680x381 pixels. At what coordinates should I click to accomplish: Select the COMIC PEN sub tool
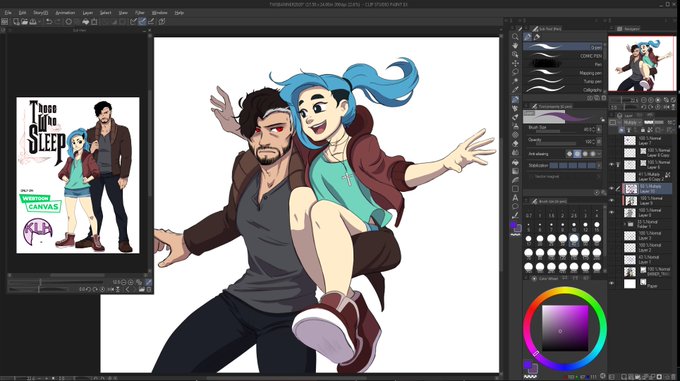[x=563, y=55]
